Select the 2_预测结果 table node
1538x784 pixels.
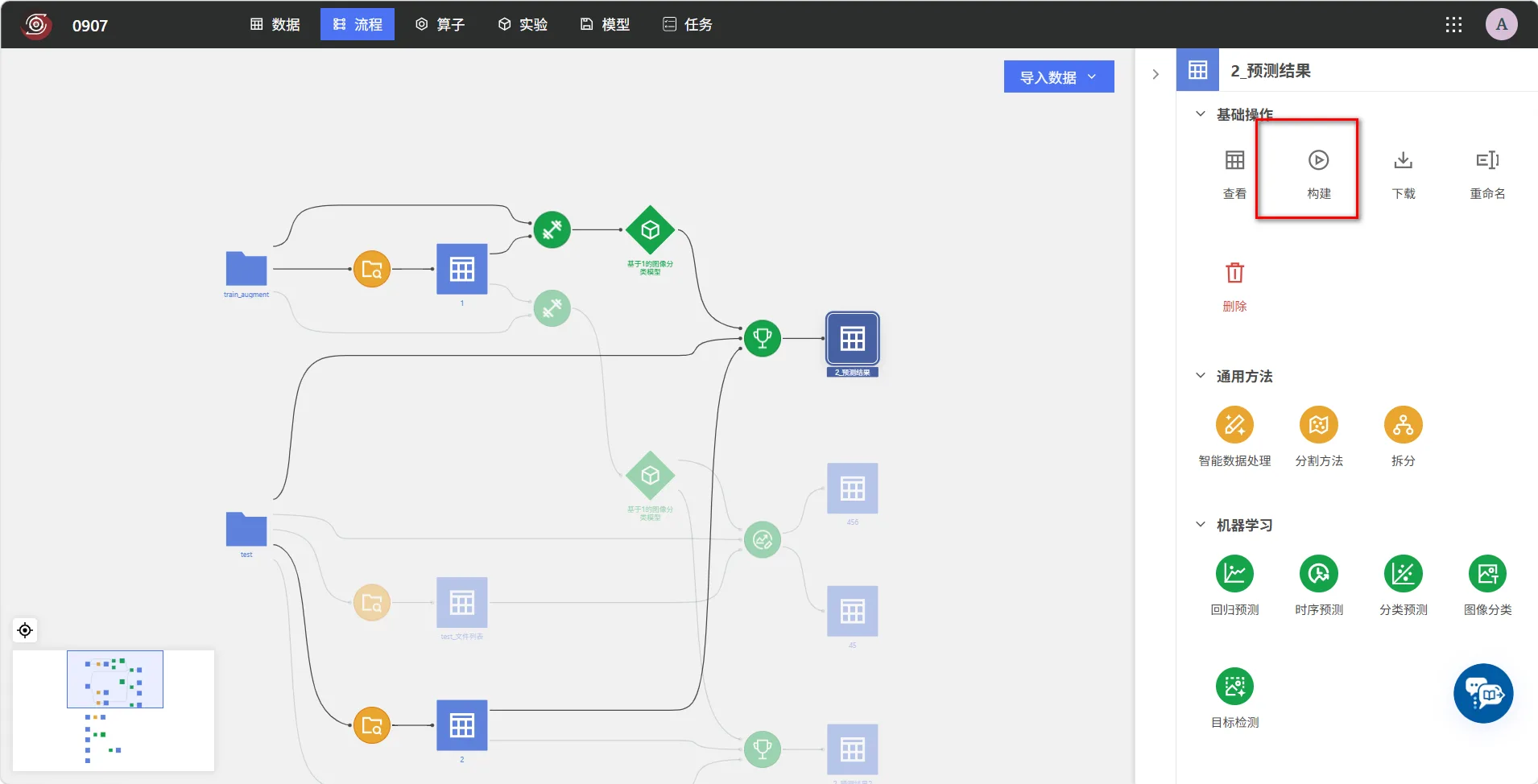[x=853, y=338]
